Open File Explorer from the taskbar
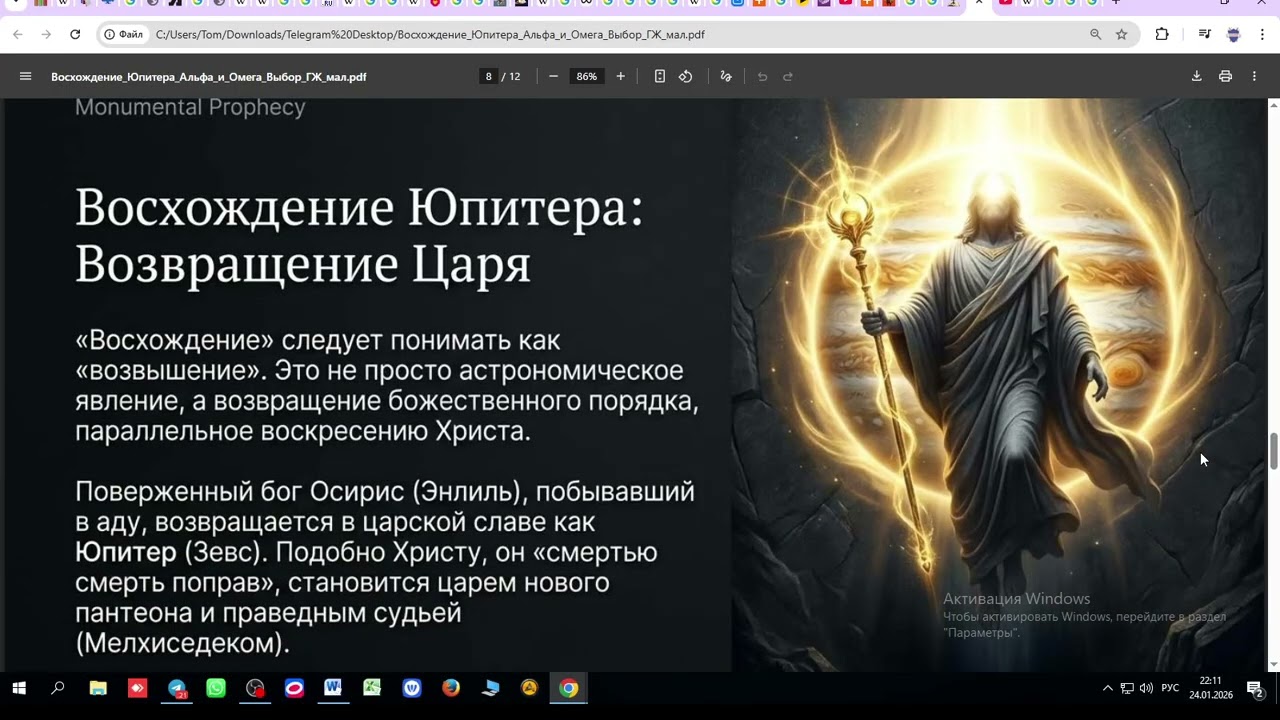Screen dimensions: 1280x720 click(x=98, y=688)
